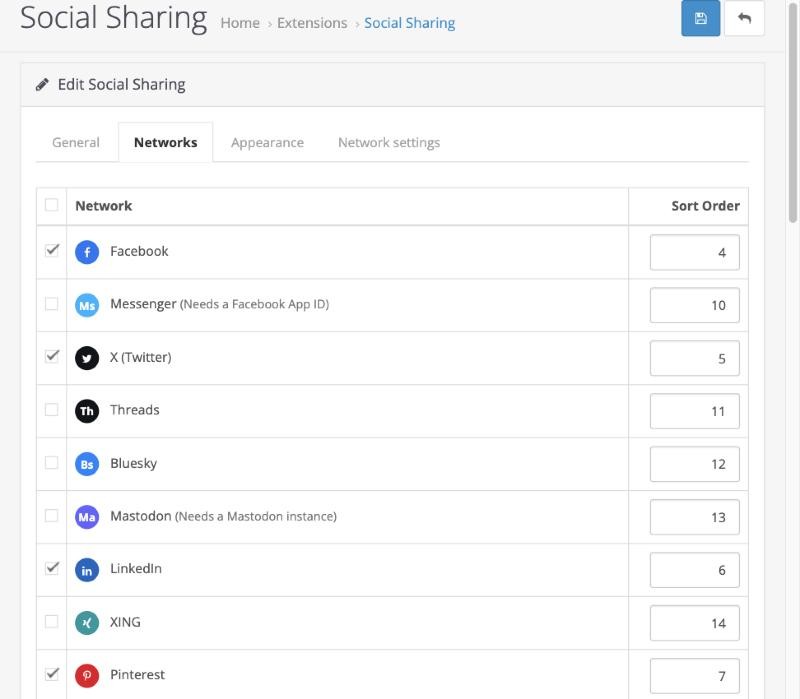Image resolution: width=800 pixels, height=699 pixels.
Task: Click the LinkedIn in icon
Action: pos(87,570)
